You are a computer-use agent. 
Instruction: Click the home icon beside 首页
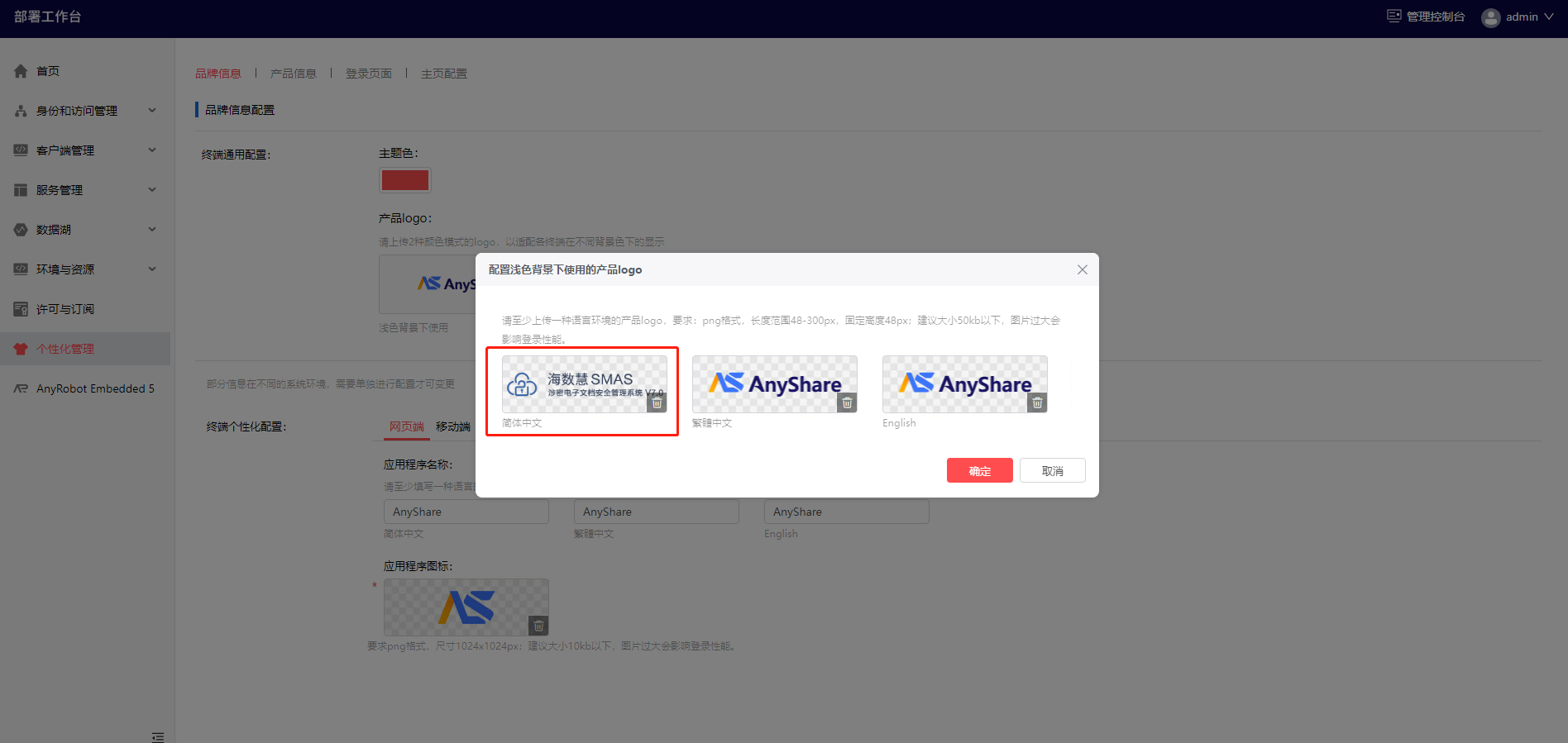click(x=21, y=71)
